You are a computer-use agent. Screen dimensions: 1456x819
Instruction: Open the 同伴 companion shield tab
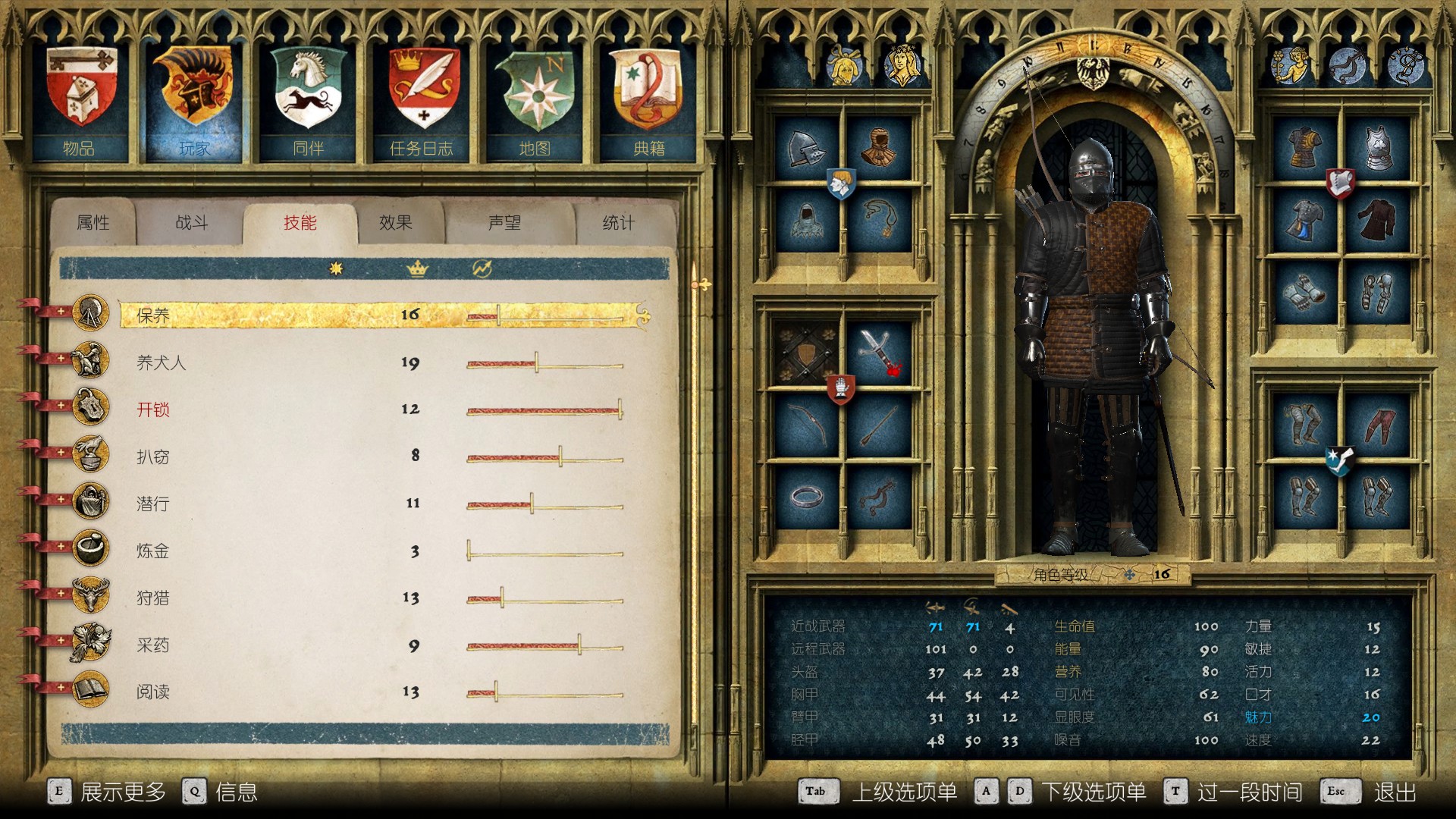pyautogui.click(x=308, y=101)
